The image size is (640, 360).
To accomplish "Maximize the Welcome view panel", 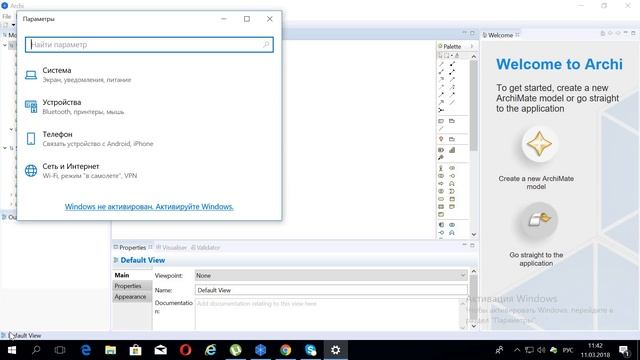I will click(x=633, y=33).
